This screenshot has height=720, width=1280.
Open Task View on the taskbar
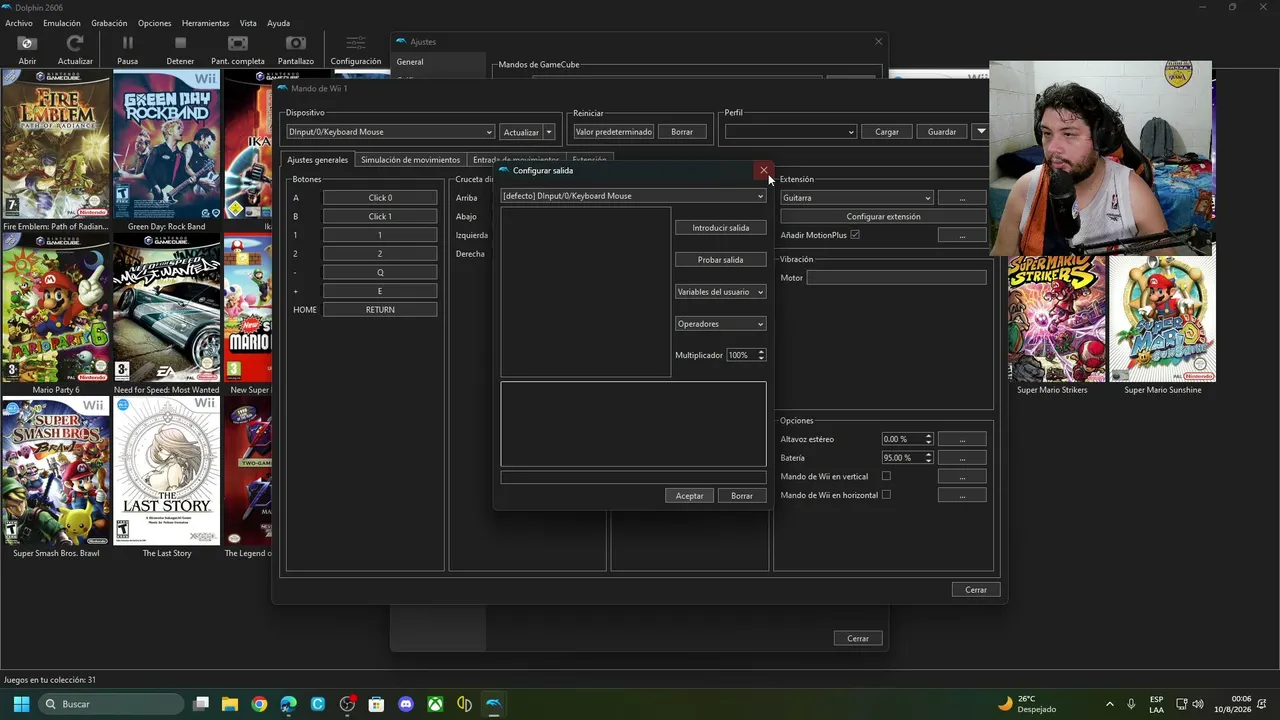click(x=201, y=704)
